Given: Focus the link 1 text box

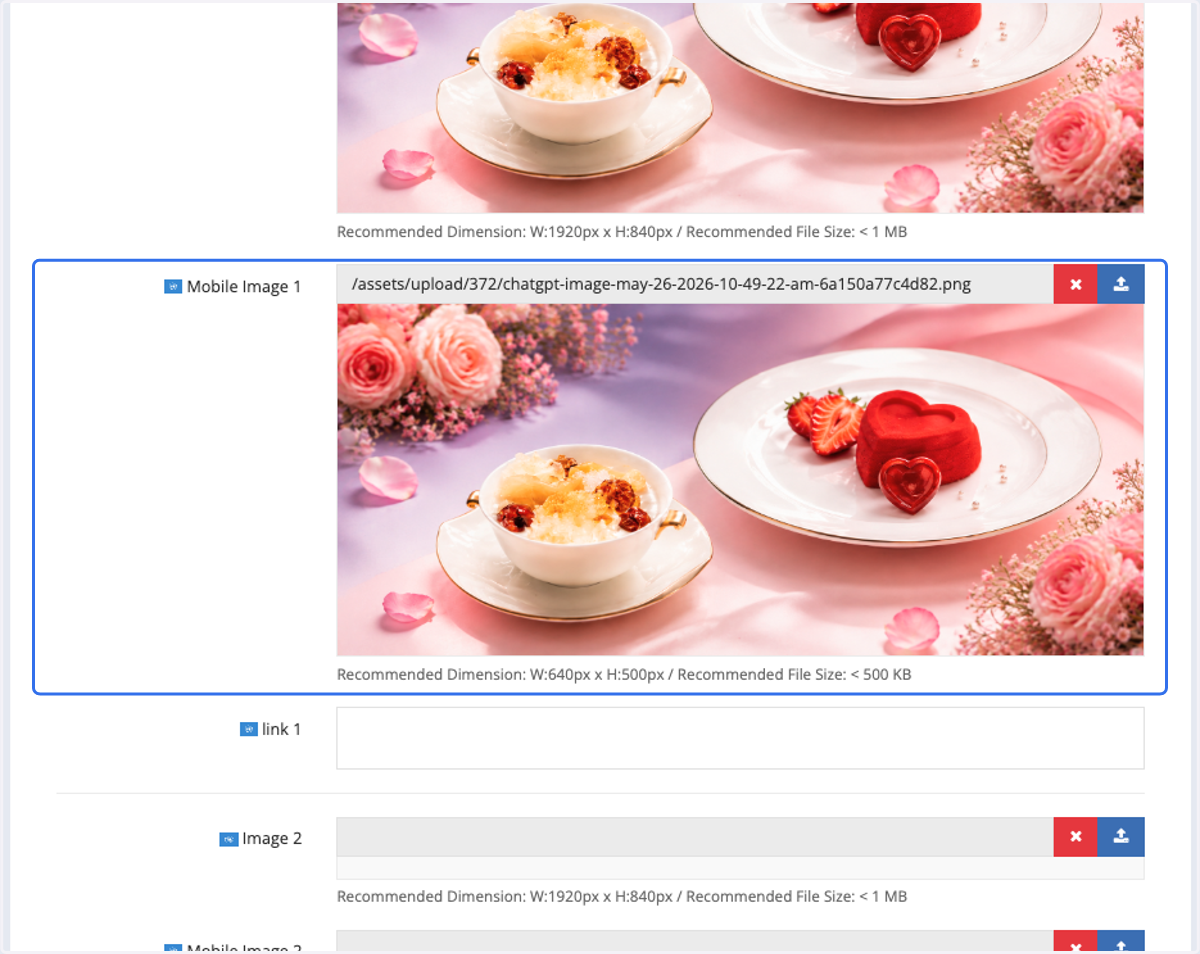Looking at the screenshot, I should tap(740, 738).
